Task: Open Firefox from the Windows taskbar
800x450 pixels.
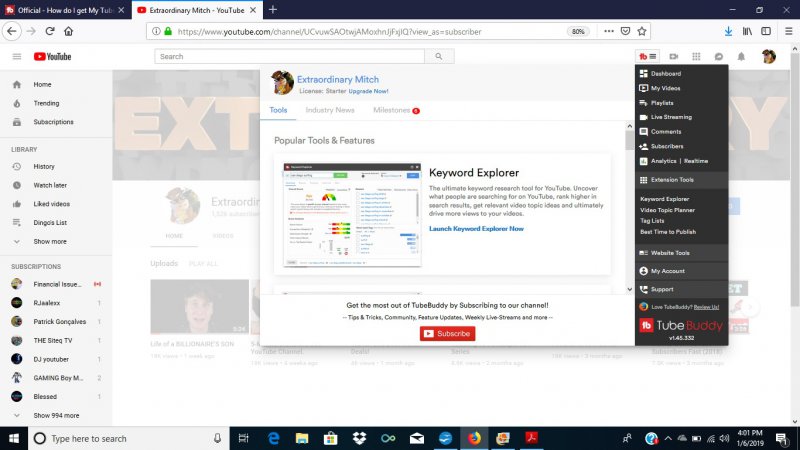Action: (475, 438)
